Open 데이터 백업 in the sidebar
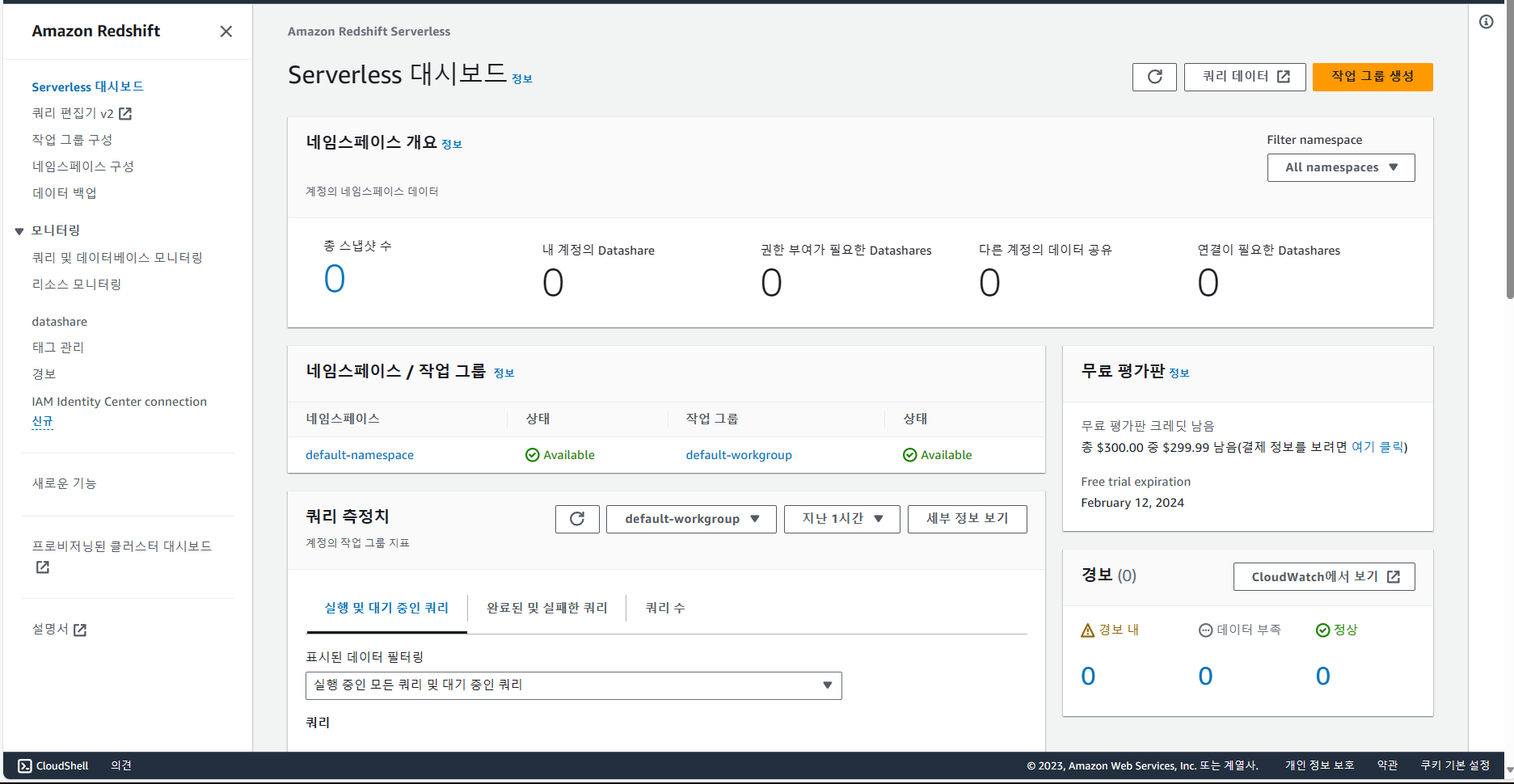This screenshot has width=1514, height=784. pos(64,193)
